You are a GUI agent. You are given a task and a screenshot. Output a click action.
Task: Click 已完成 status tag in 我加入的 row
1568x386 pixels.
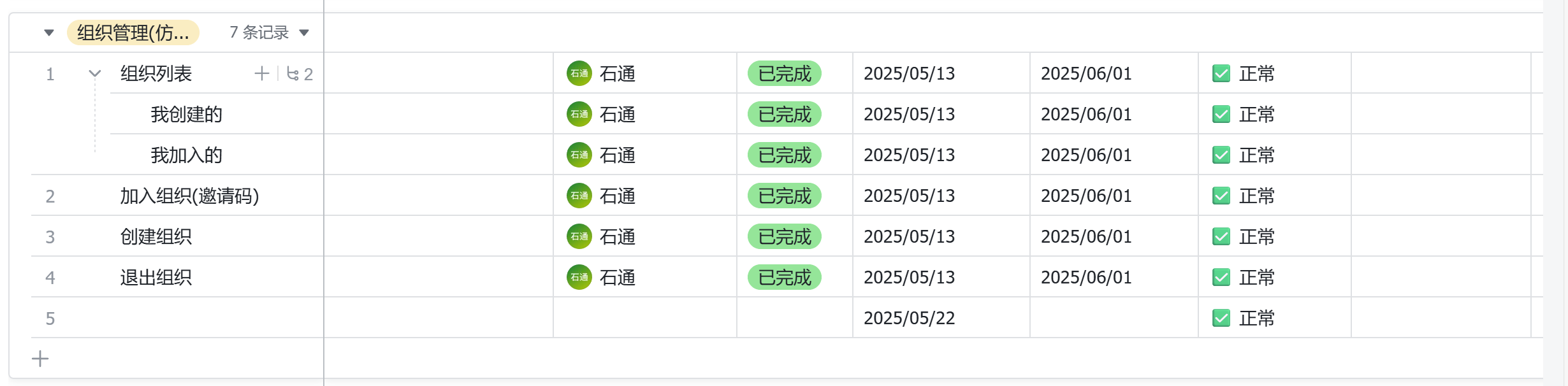[785, 155]
